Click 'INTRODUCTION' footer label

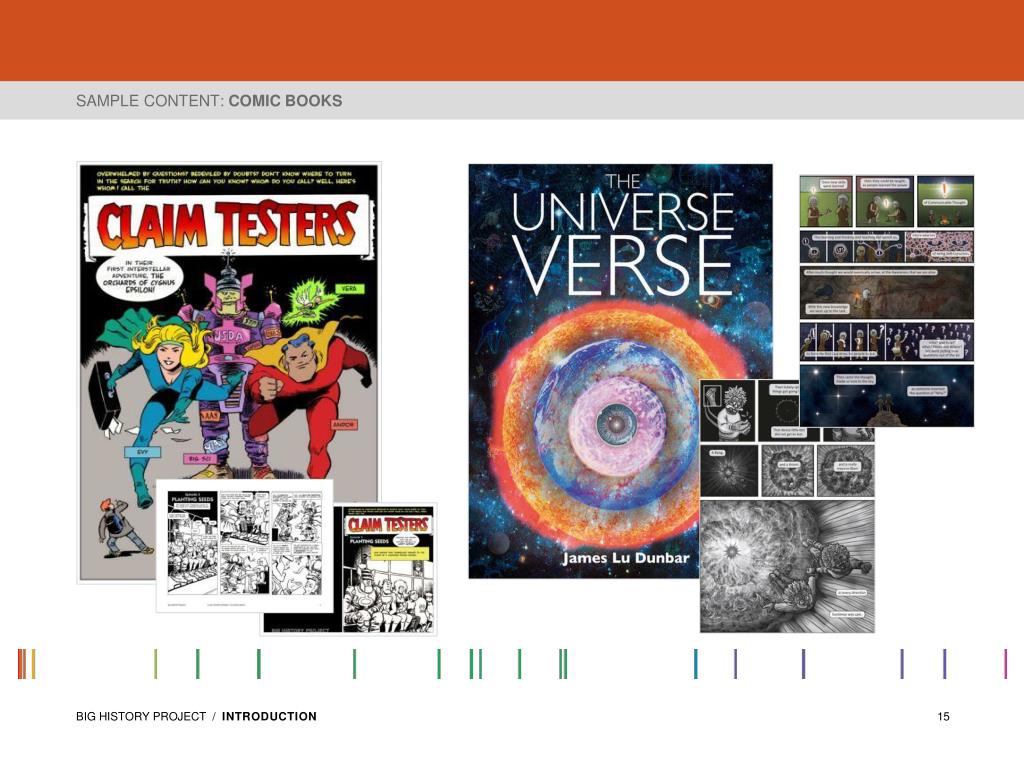(269, 716)
